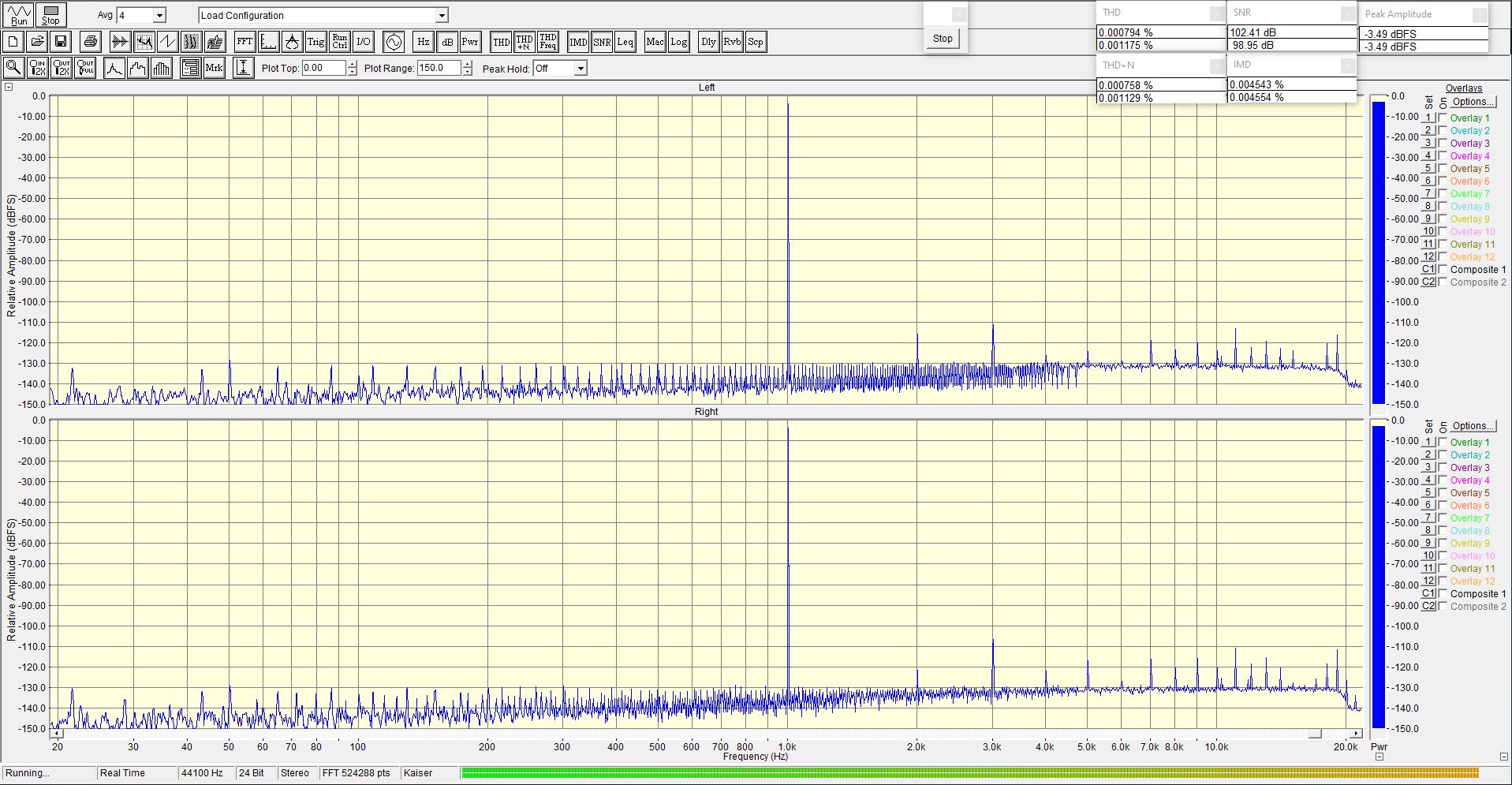Click the Zoom Out Full icon
The width and height of the screenshot is (1512, 785).
tap(84, 68)
